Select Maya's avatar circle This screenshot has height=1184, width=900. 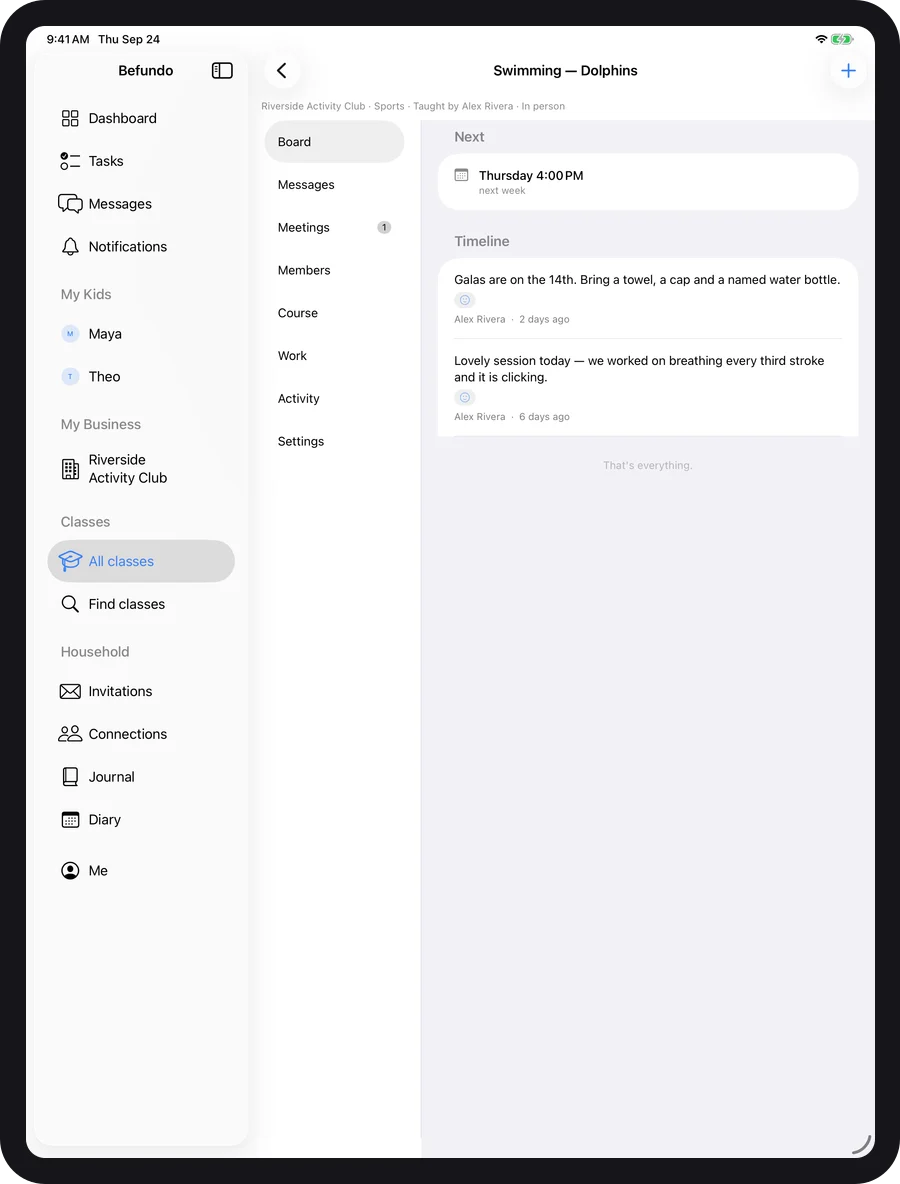click(x=70, y=334)
